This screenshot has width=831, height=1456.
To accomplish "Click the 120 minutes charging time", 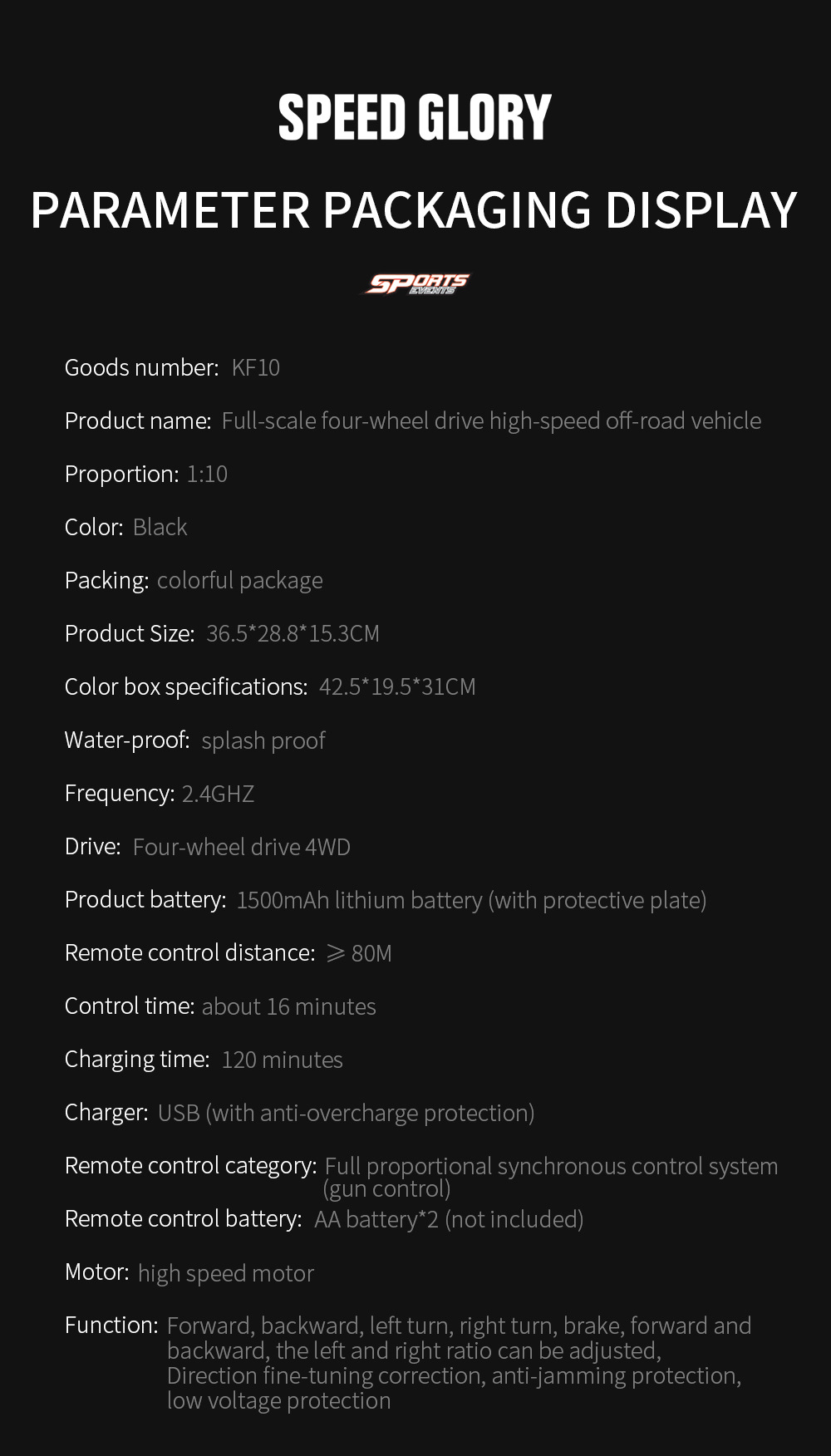I will pos(282,1060).
